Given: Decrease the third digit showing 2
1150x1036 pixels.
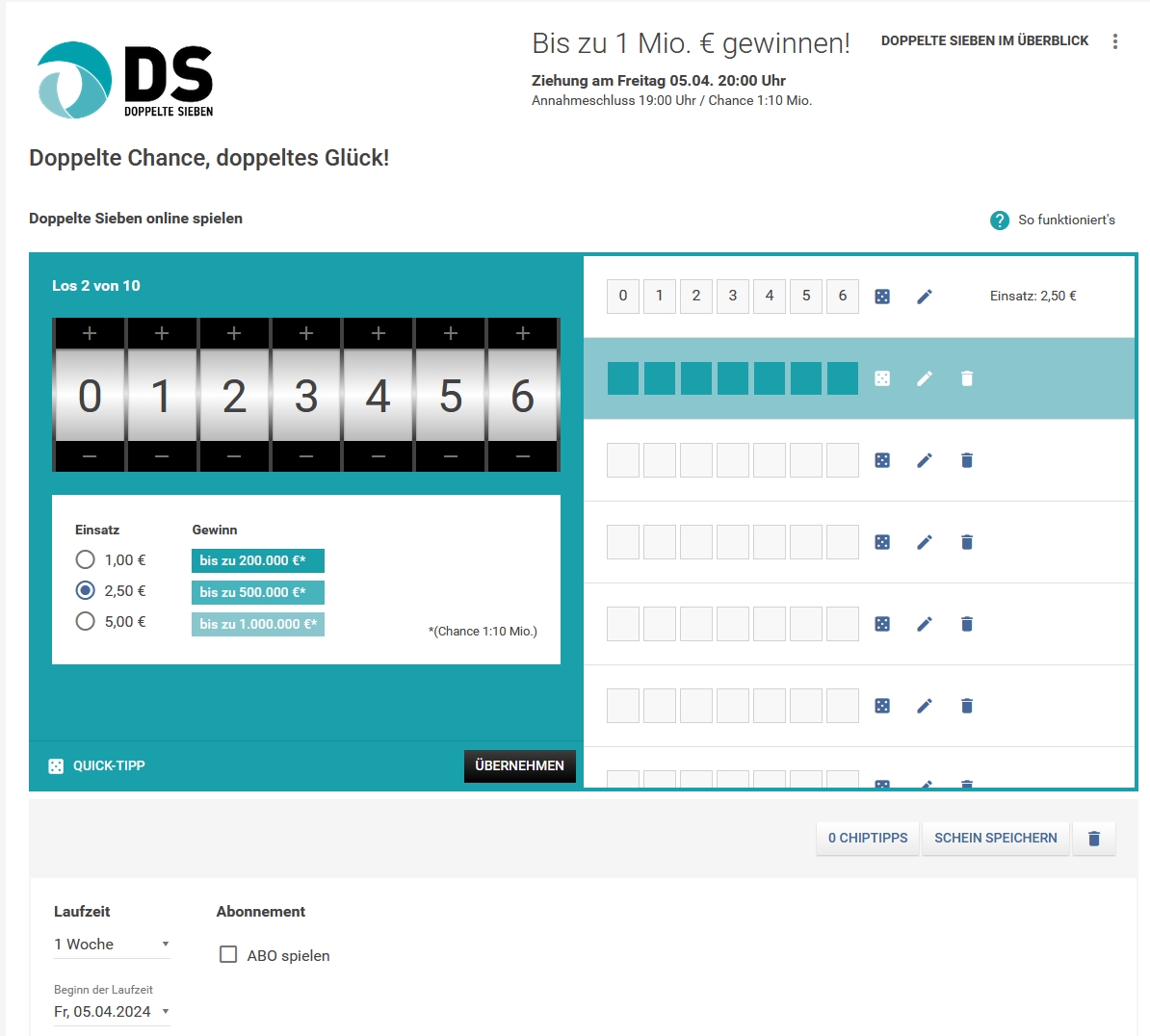Looking at the screenshot, I should 234,456.
